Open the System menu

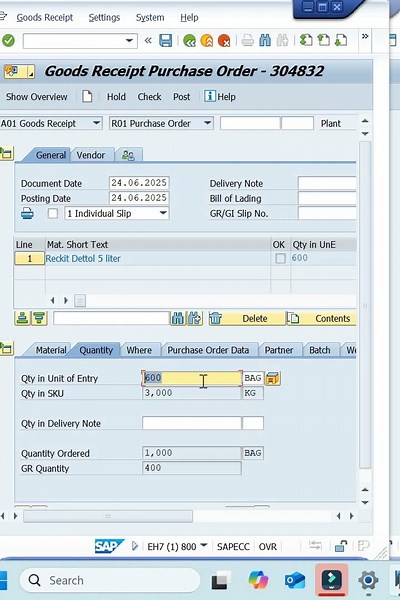click(x=150, y=17)
